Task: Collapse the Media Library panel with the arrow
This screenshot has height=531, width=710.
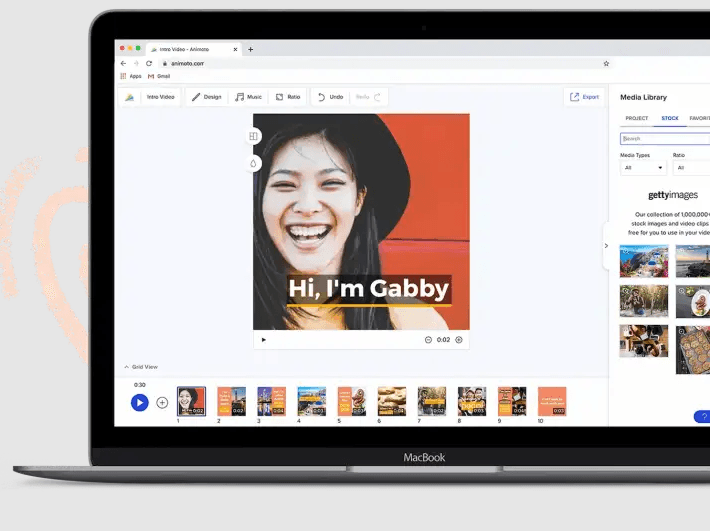Action: pos(605,245)
